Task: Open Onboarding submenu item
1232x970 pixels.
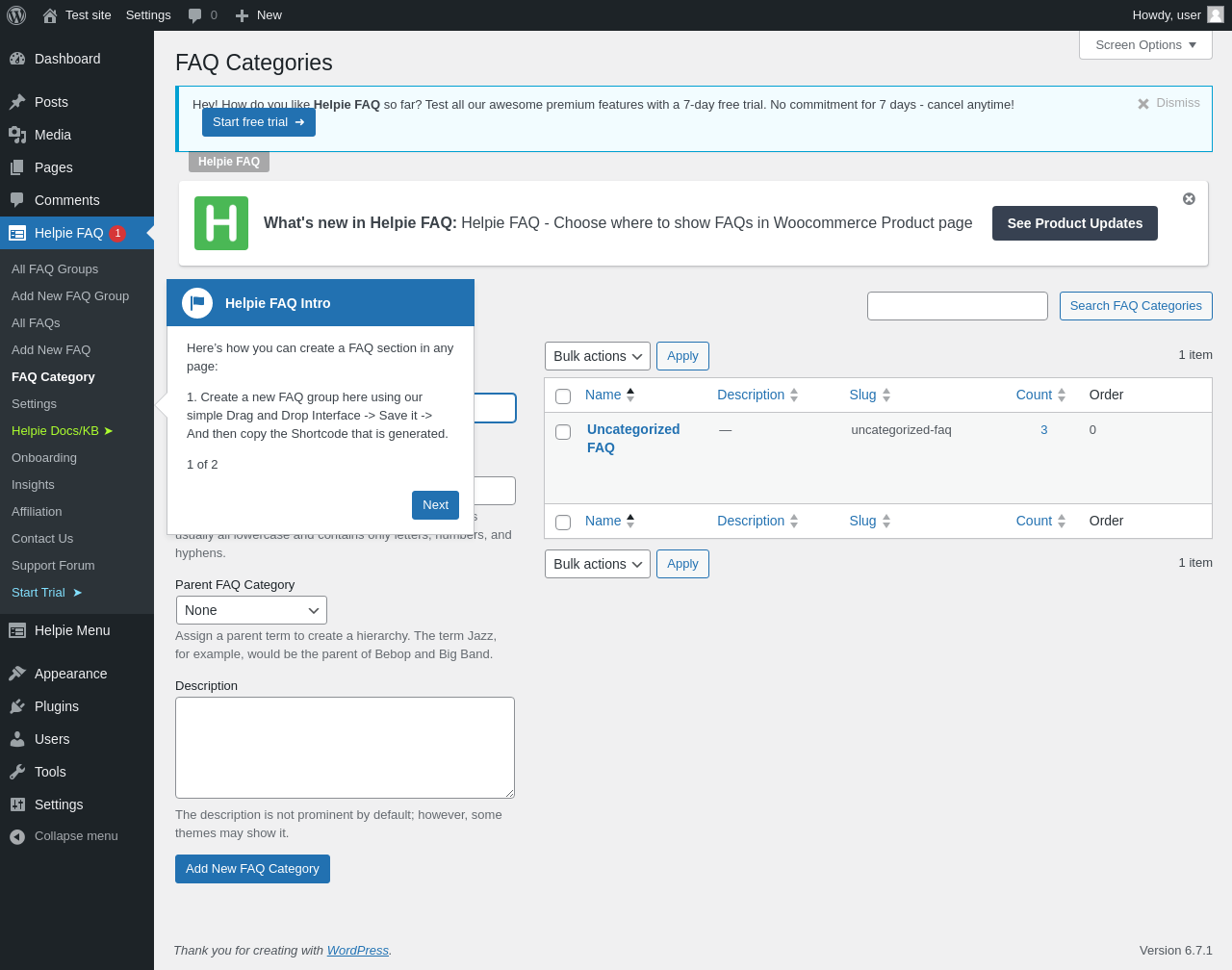Action: point(44,458)
